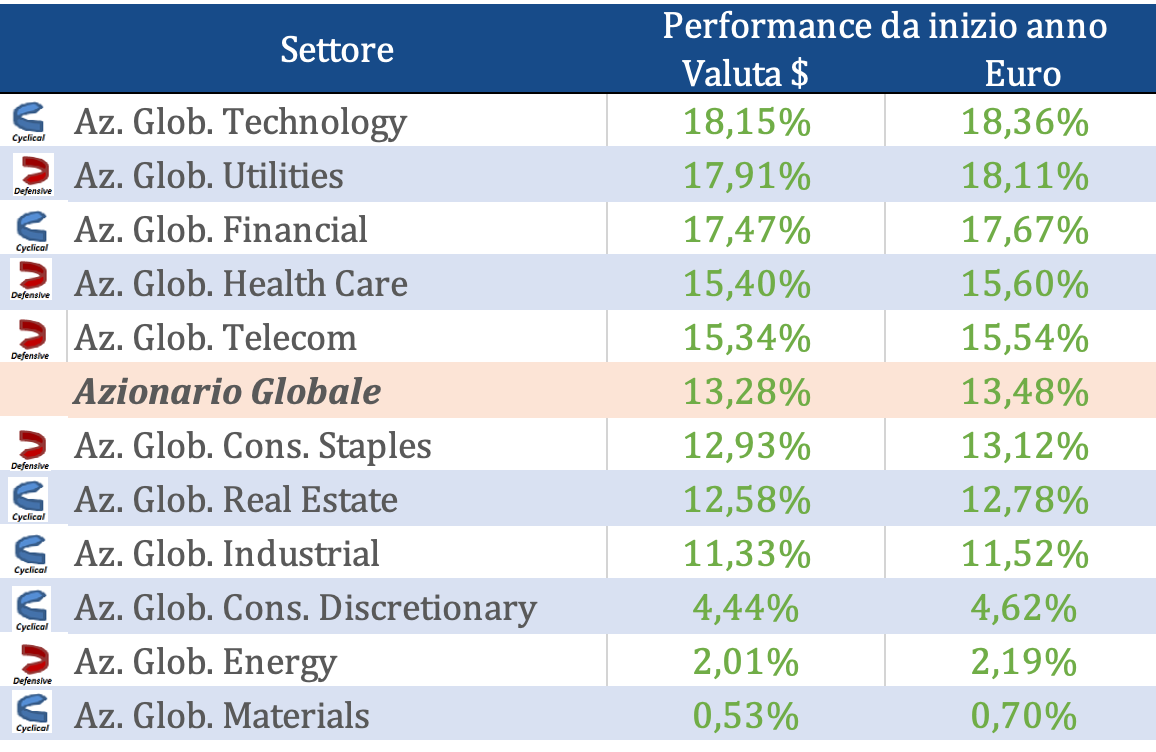Select the Valuta $ column header
Viewport: 1156px width, 752px height.
pyautogui.click(x=745, y=74)
